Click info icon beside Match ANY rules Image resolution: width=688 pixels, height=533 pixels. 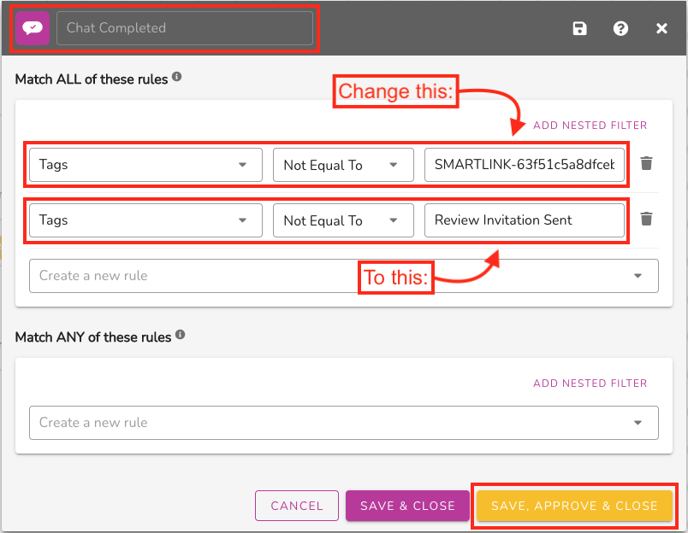(x=181, y=336)
